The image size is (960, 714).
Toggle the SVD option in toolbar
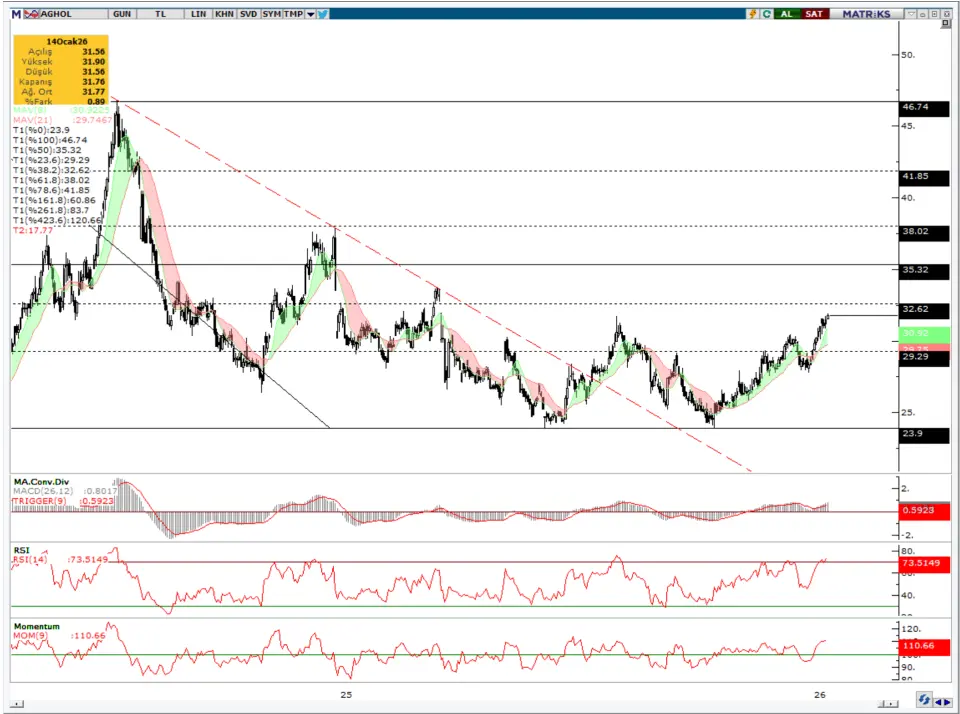248,14
